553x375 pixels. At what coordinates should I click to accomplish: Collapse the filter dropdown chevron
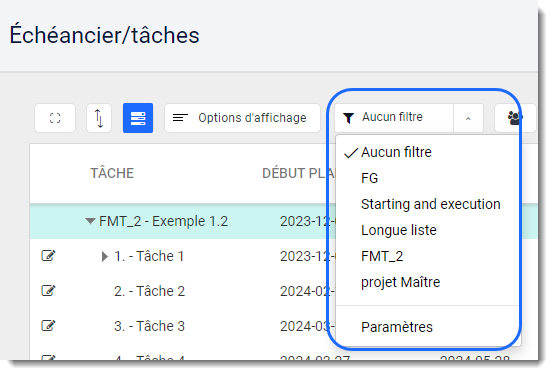coord(468,118)
